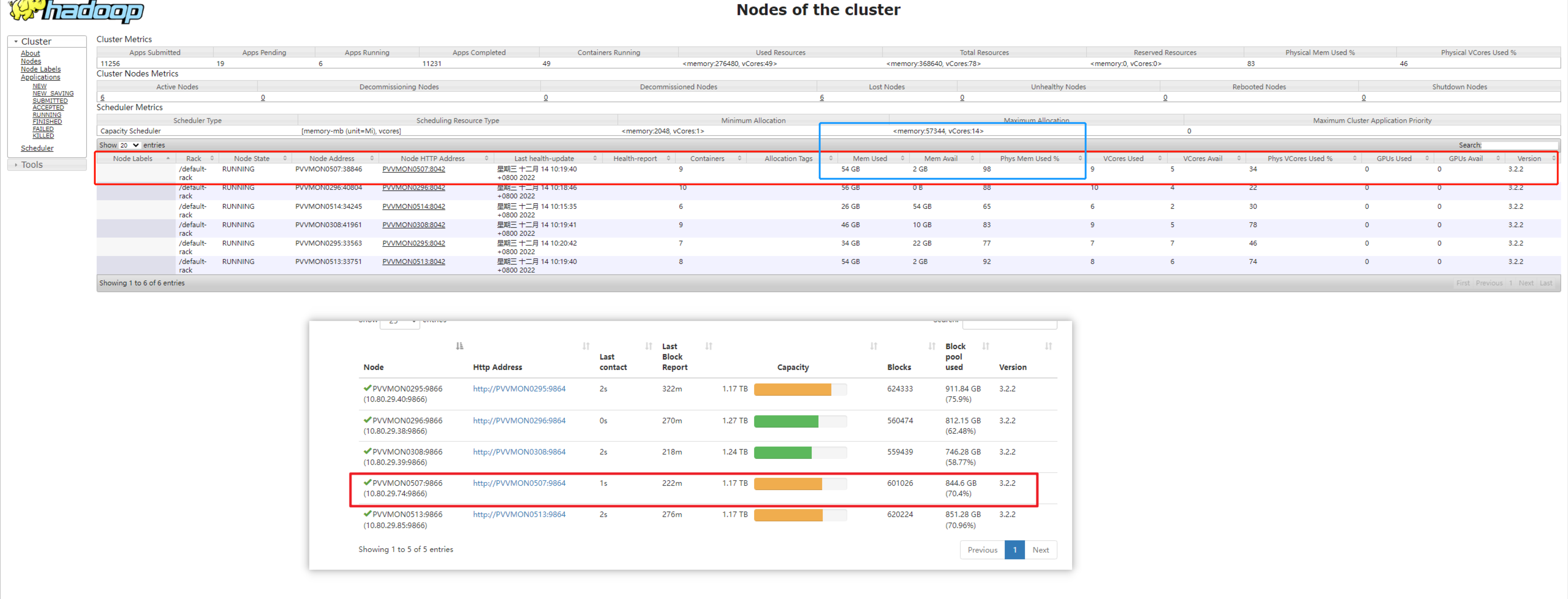
Task: Show NEW_SAVING applications
Action: [53, 93]
